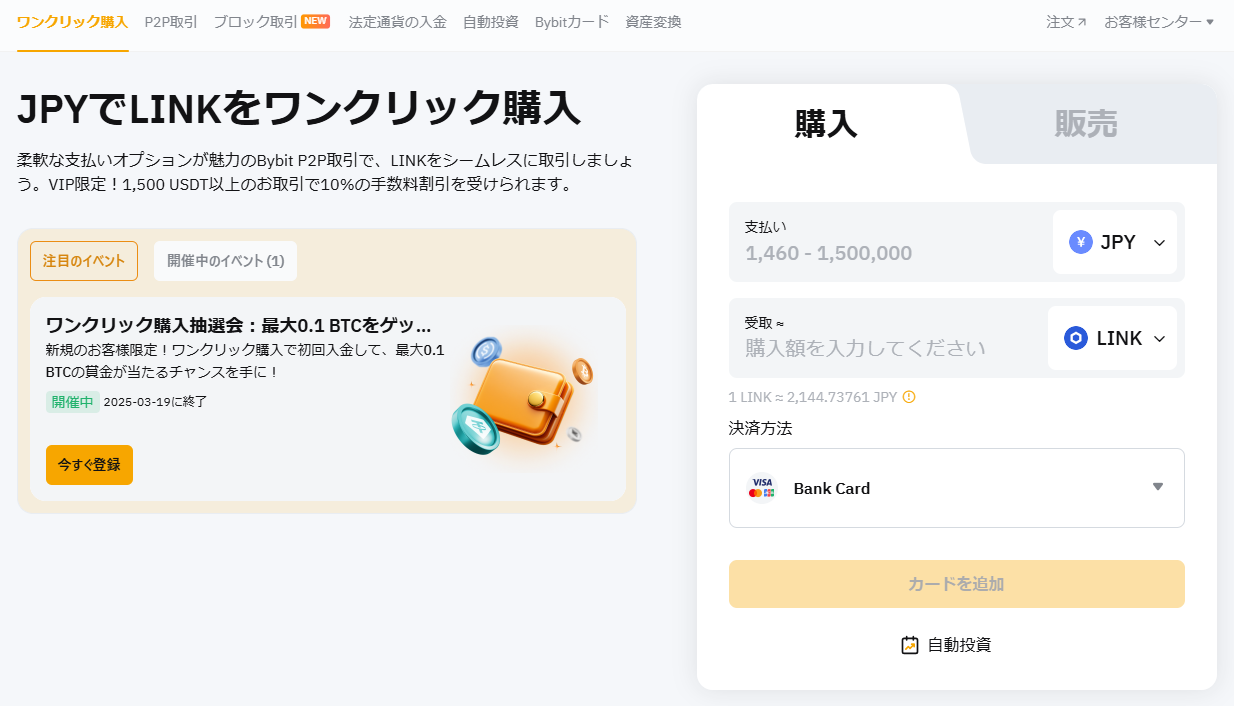
Task: Click the Visa icon in the Bank Card row
Action: pyautogui.click(x=761, y=481)
